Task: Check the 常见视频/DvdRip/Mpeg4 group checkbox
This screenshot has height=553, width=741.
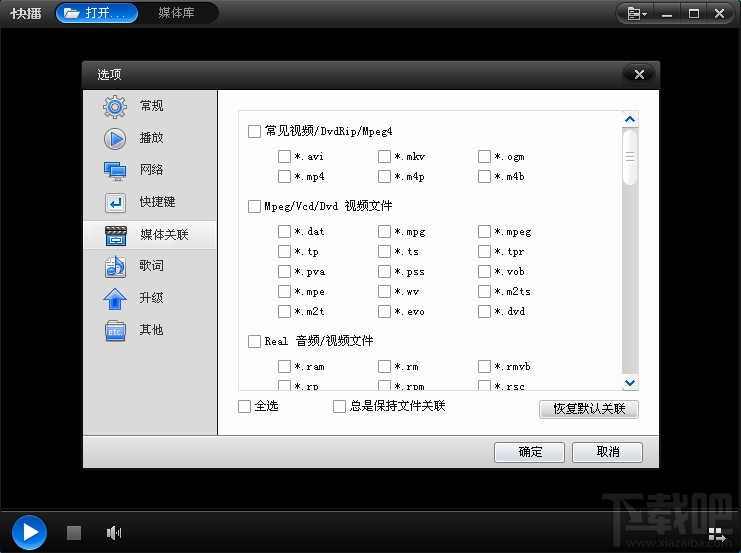Action: tap(254, 131)
